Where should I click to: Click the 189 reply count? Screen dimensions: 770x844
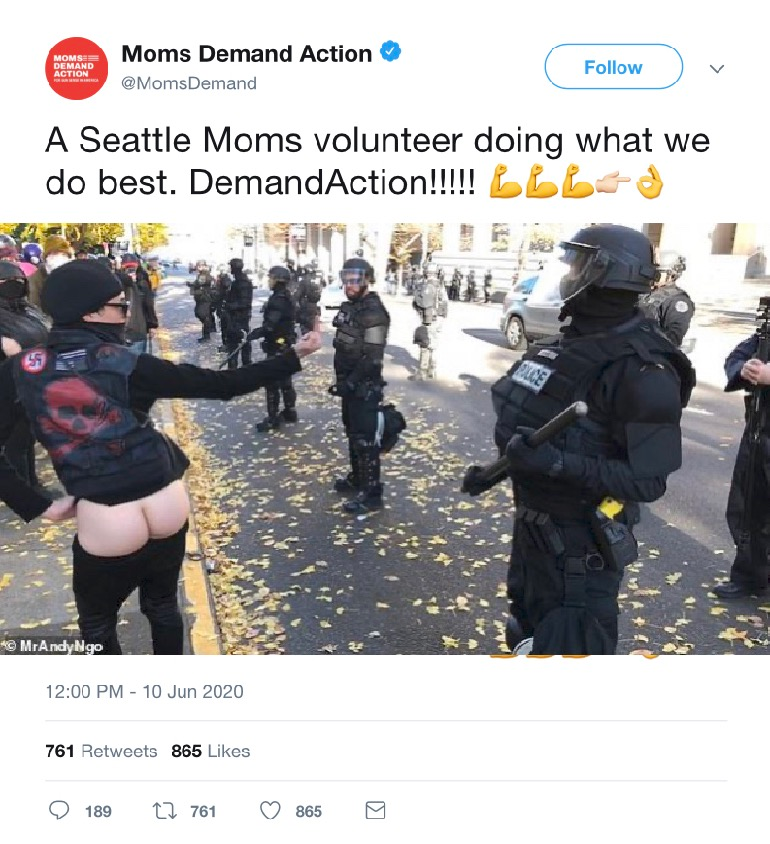point(98,811)
